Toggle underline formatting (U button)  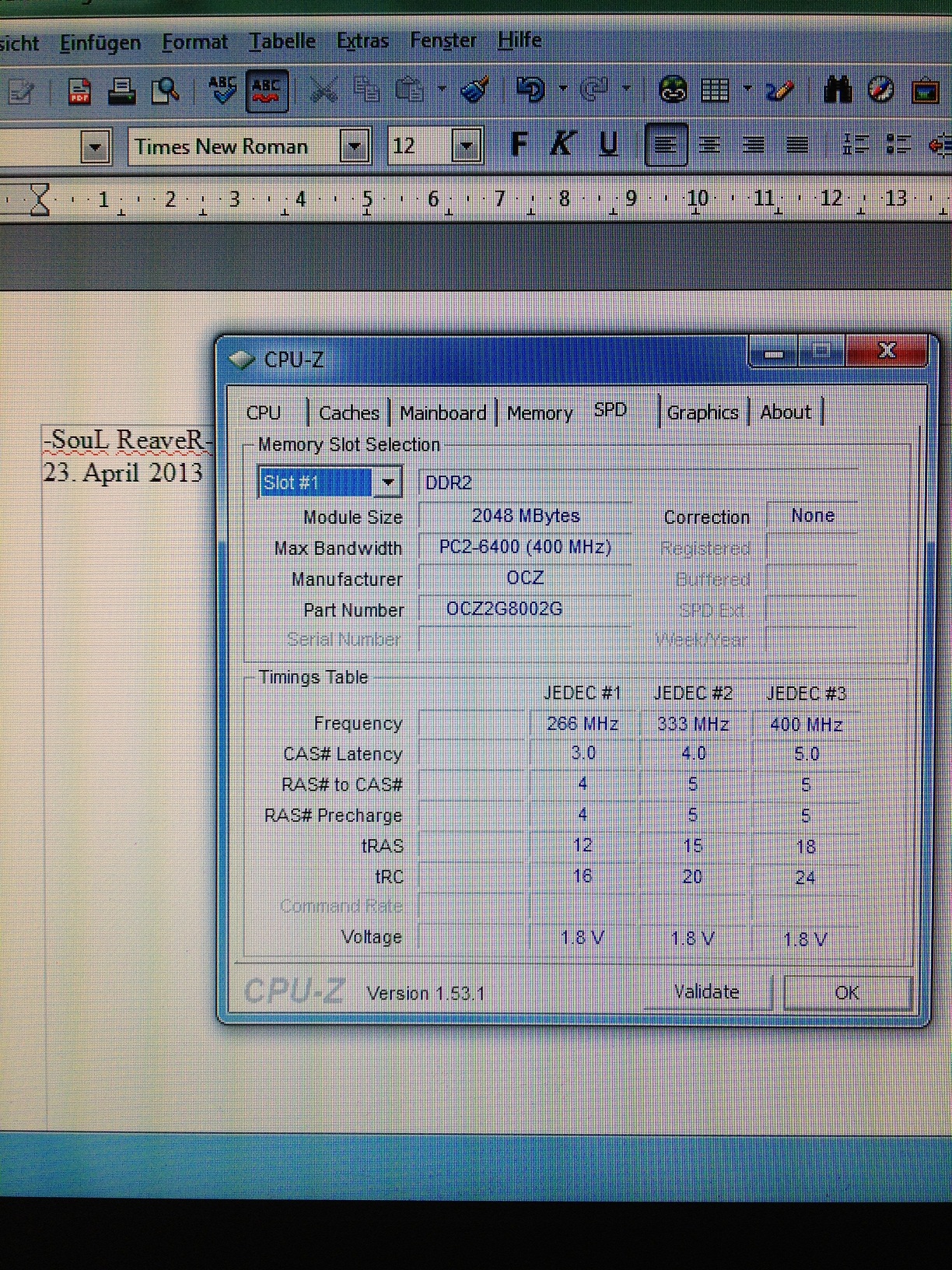pyautogui.click(x=608, y=145)
